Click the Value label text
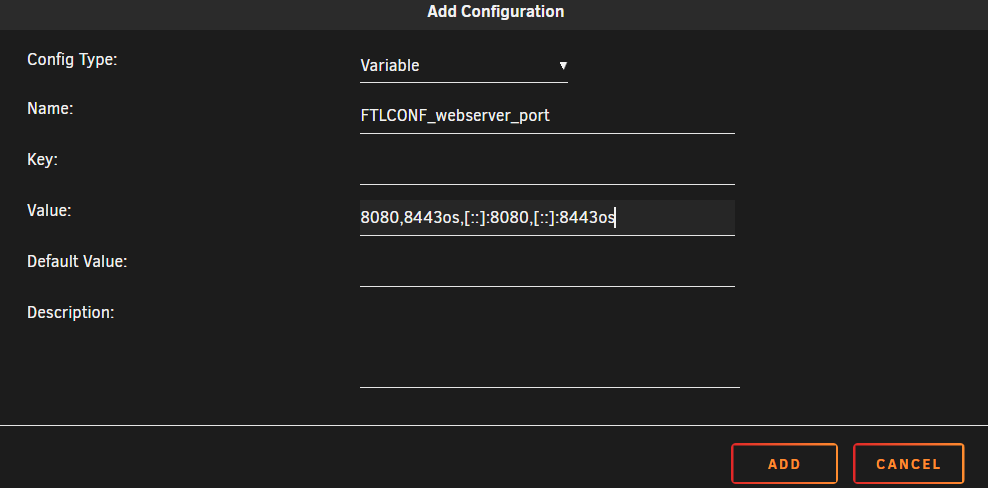 click(x=49, y=210)
